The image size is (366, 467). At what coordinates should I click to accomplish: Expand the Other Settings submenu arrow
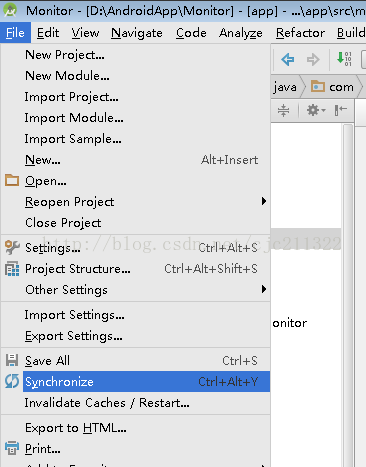point(264,289)
